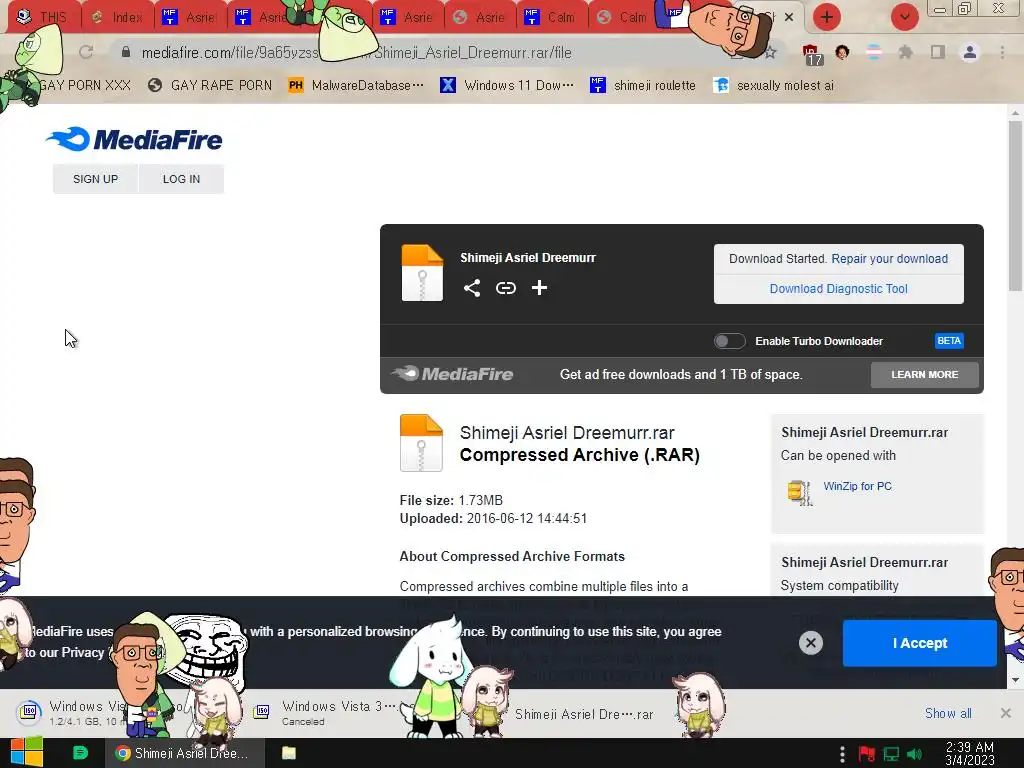Switch to the Calm tab with the globe icon
Screen dimensions: 1024x768
pos(624,17)
